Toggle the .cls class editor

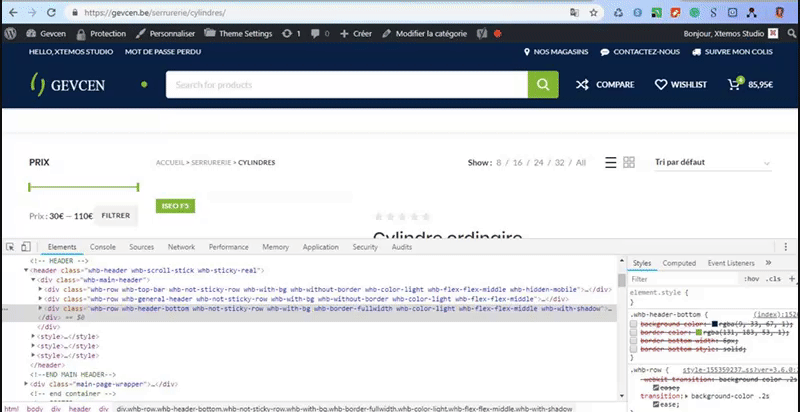pos(773,279)
